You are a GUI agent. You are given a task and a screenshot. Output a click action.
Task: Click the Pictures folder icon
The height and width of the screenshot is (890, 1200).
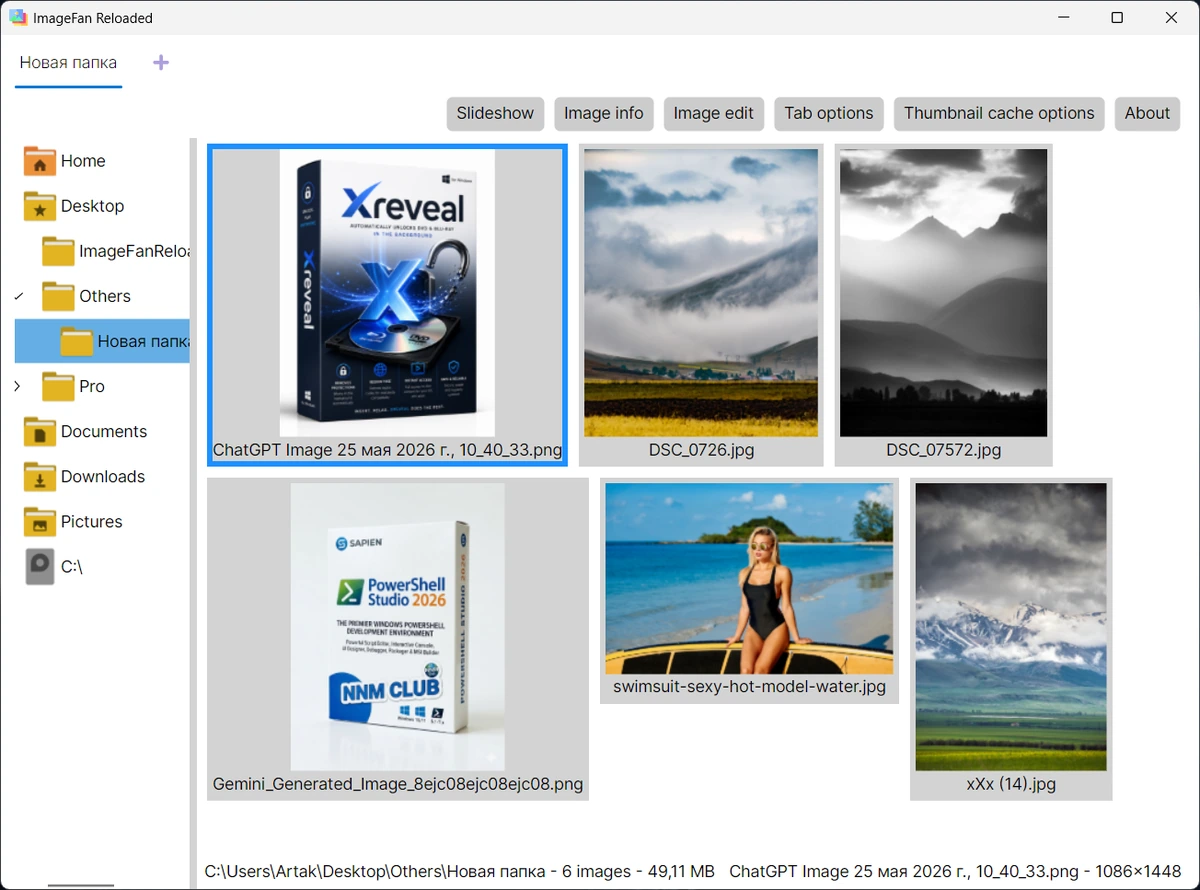coord(39,521)
